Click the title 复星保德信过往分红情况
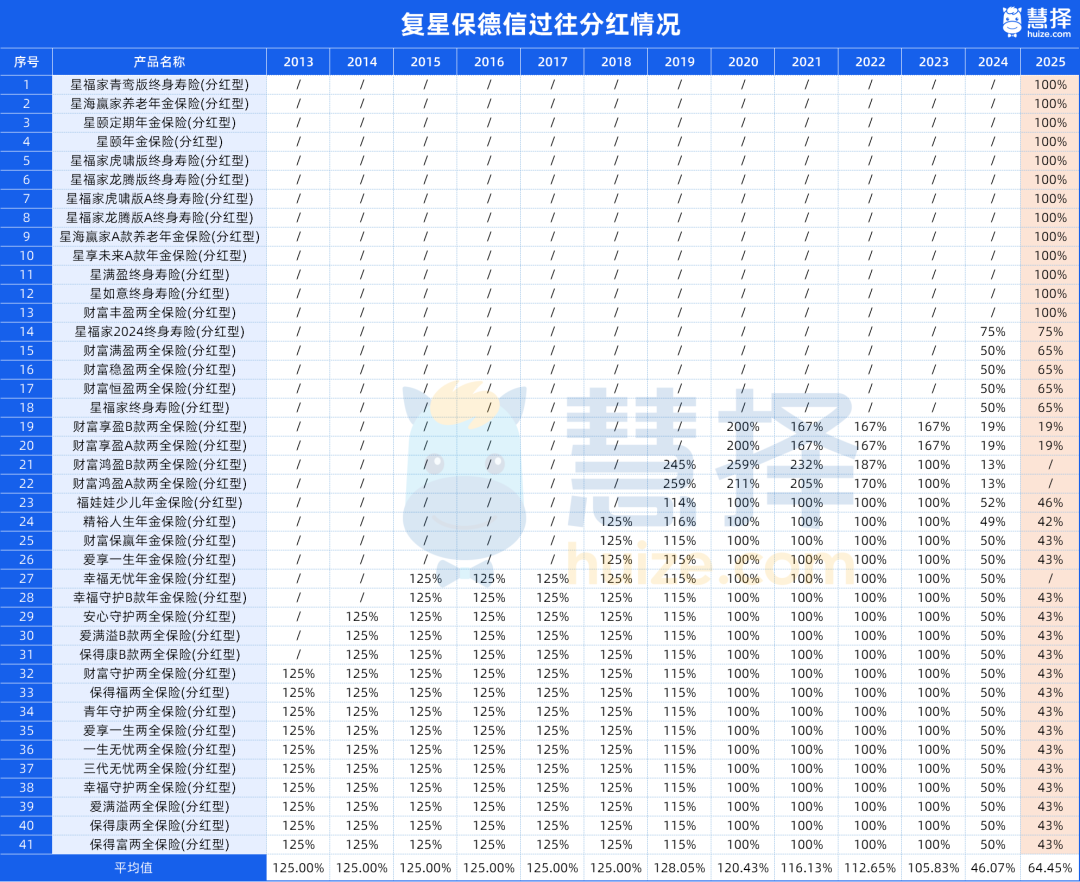Viewport: 1080px width, 882px height. click(x=540, y=24)
